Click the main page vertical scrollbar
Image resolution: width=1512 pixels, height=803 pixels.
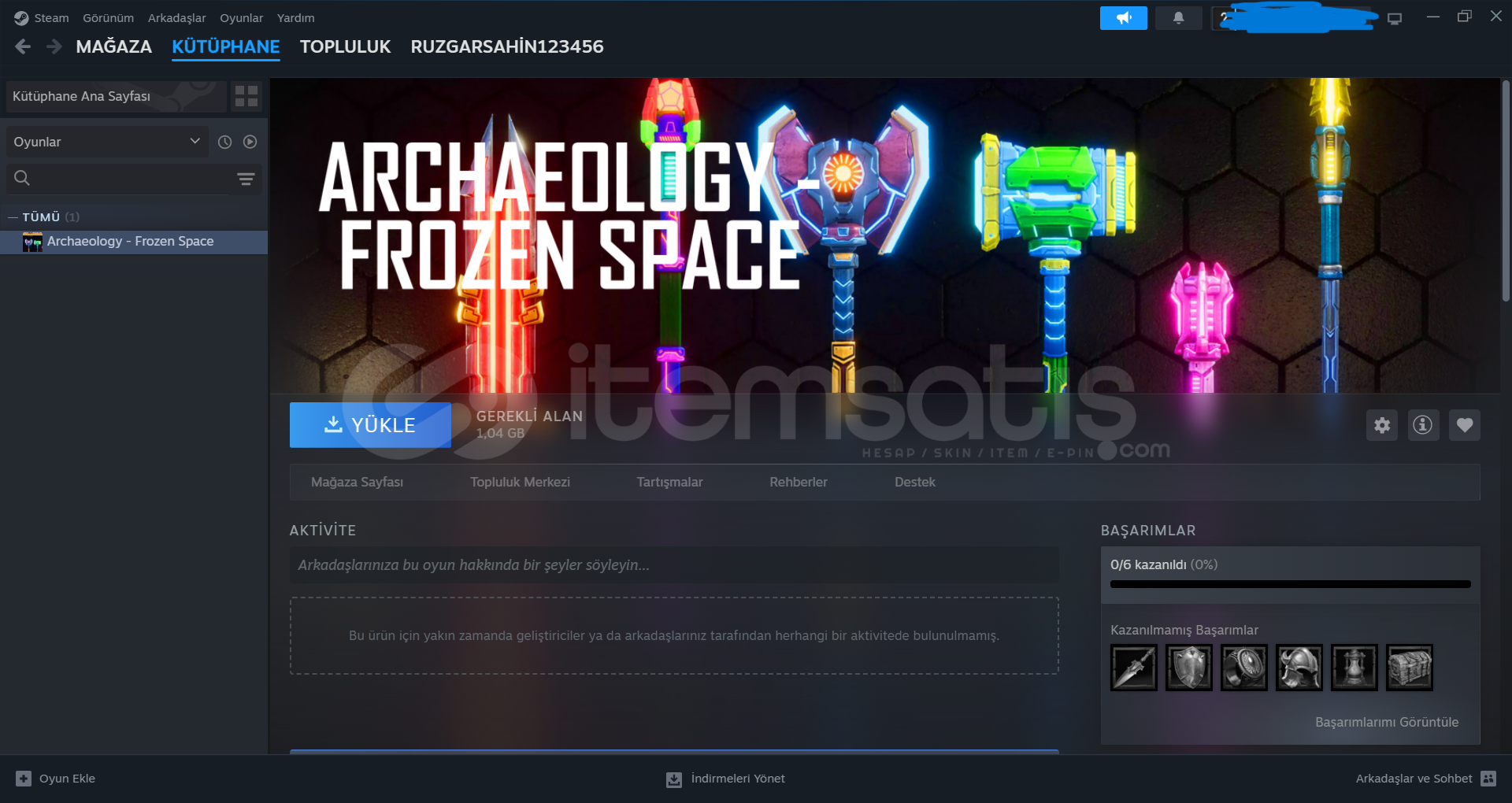(1506, 191)
